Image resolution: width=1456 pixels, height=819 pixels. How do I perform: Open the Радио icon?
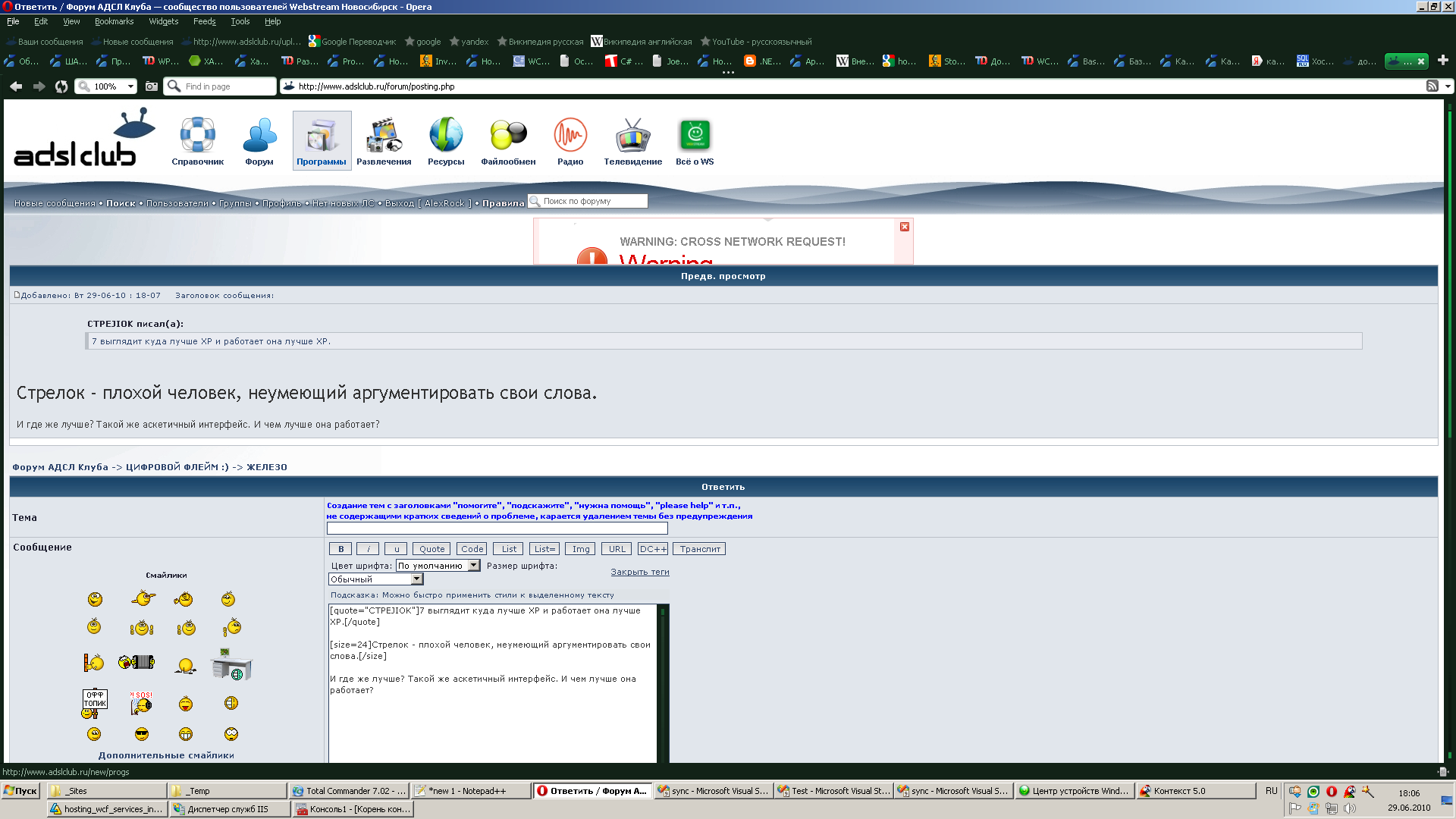click(x=570, y=141)
